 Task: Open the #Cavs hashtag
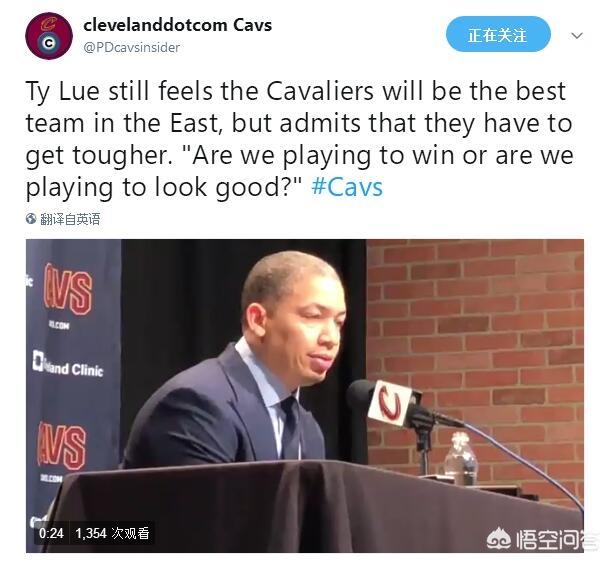coord(347,187)
